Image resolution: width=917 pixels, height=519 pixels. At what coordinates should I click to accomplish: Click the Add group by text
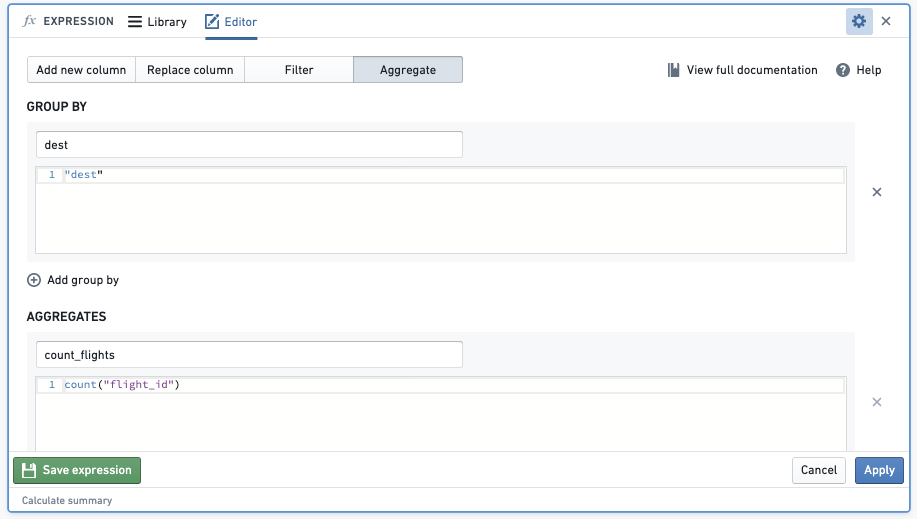tap(83, 280)
